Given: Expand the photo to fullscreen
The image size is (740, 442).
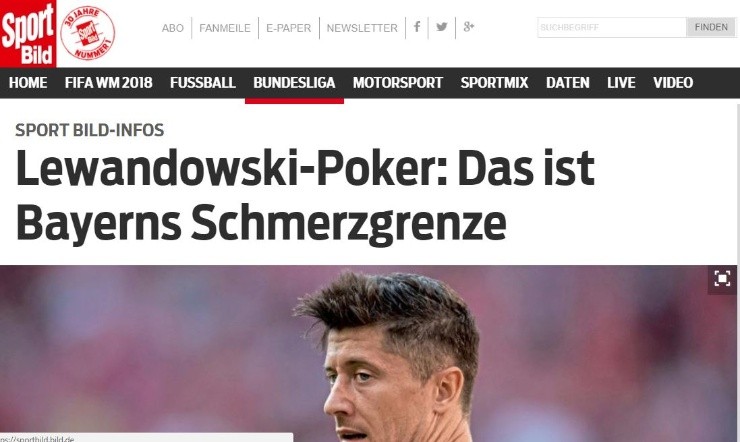Looking at the screenshot, I should [x=722, y=278].
